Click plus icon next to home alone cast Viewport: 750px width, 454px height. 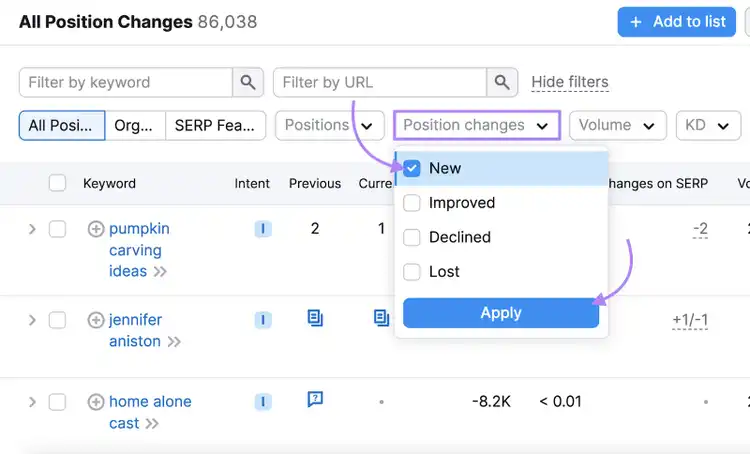click(x=96, y=402)
